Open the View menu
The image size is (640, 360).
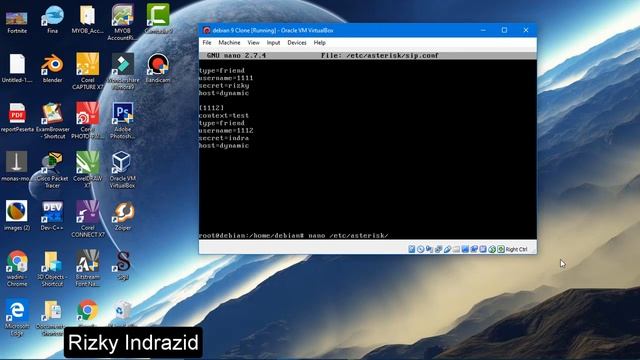click(x=253, y=42)
